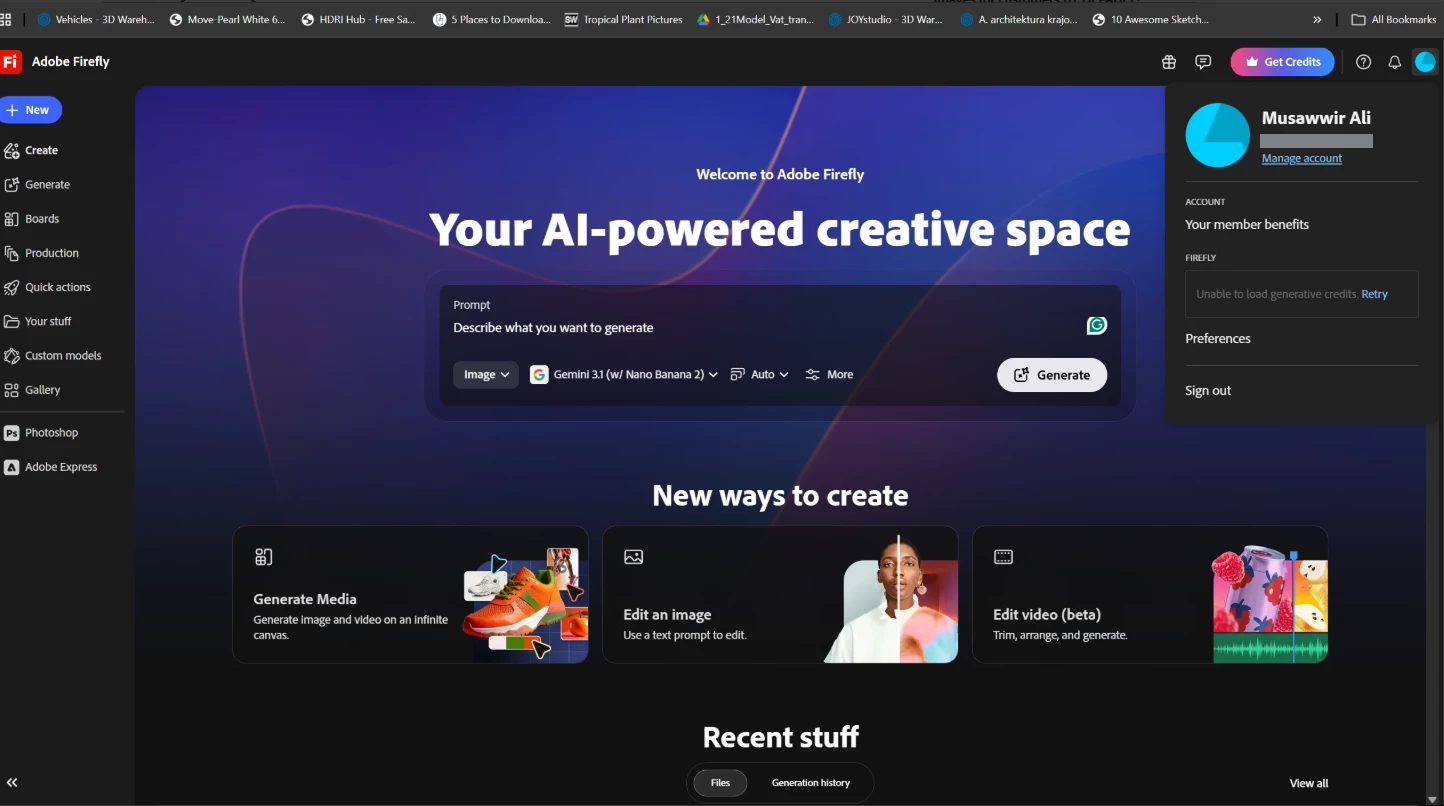The height and width of the screenshot is (806, 1444).
Task: Click the View all link
Action: pos(1309,784)
